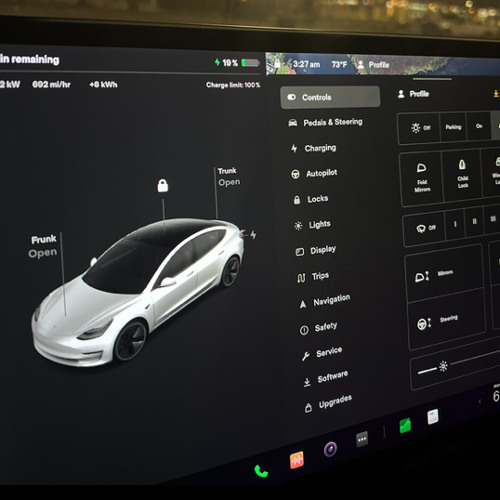Toggle the Child Lock button
The height and width of the screenshot is (500, 500).
click(x=462, y=174)
